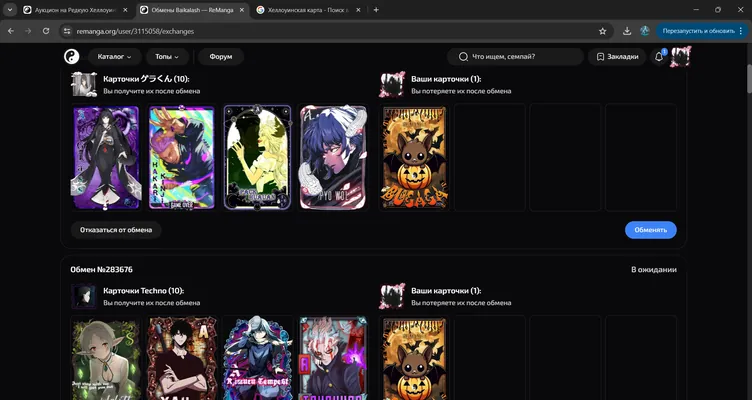Go back with the browser arrow

point(11,31)
